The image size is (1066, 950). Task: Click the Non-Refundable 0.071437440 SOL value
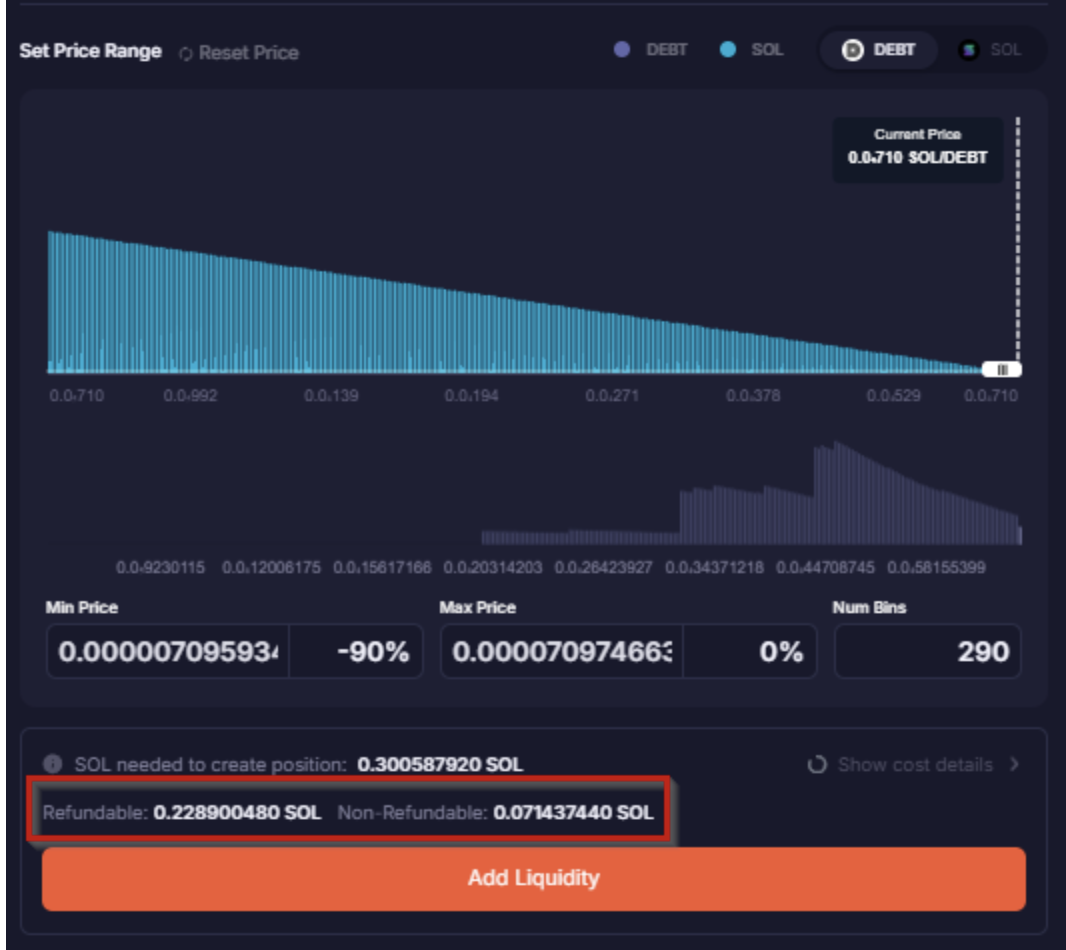[x=573, y=813]
